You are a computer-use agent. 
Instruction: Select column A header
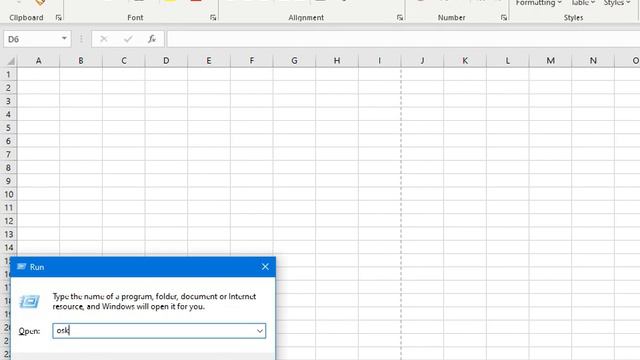(x=38, y=61)
